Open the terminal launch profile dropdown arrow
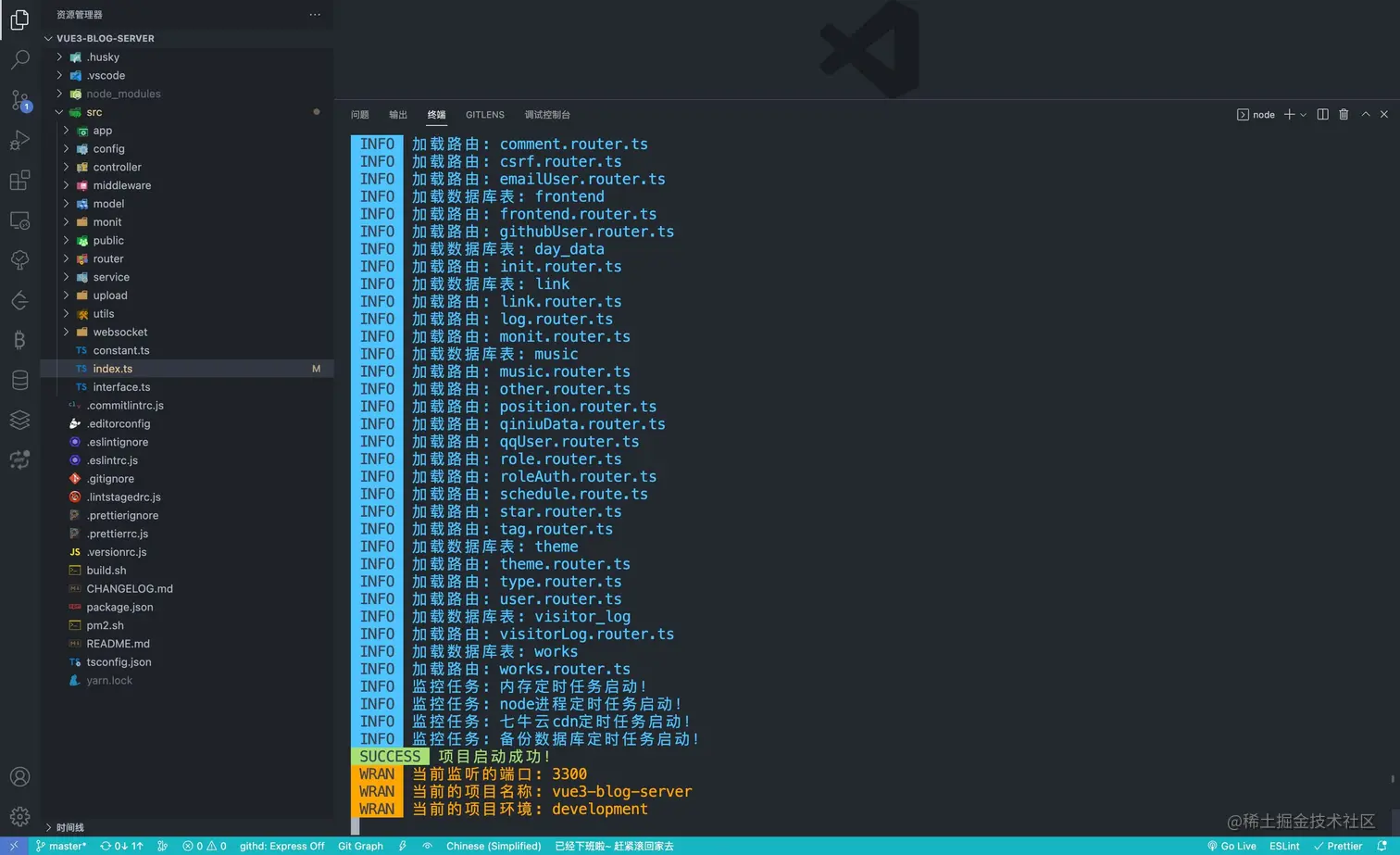 pyautogui.click(x=1303, y=115)
